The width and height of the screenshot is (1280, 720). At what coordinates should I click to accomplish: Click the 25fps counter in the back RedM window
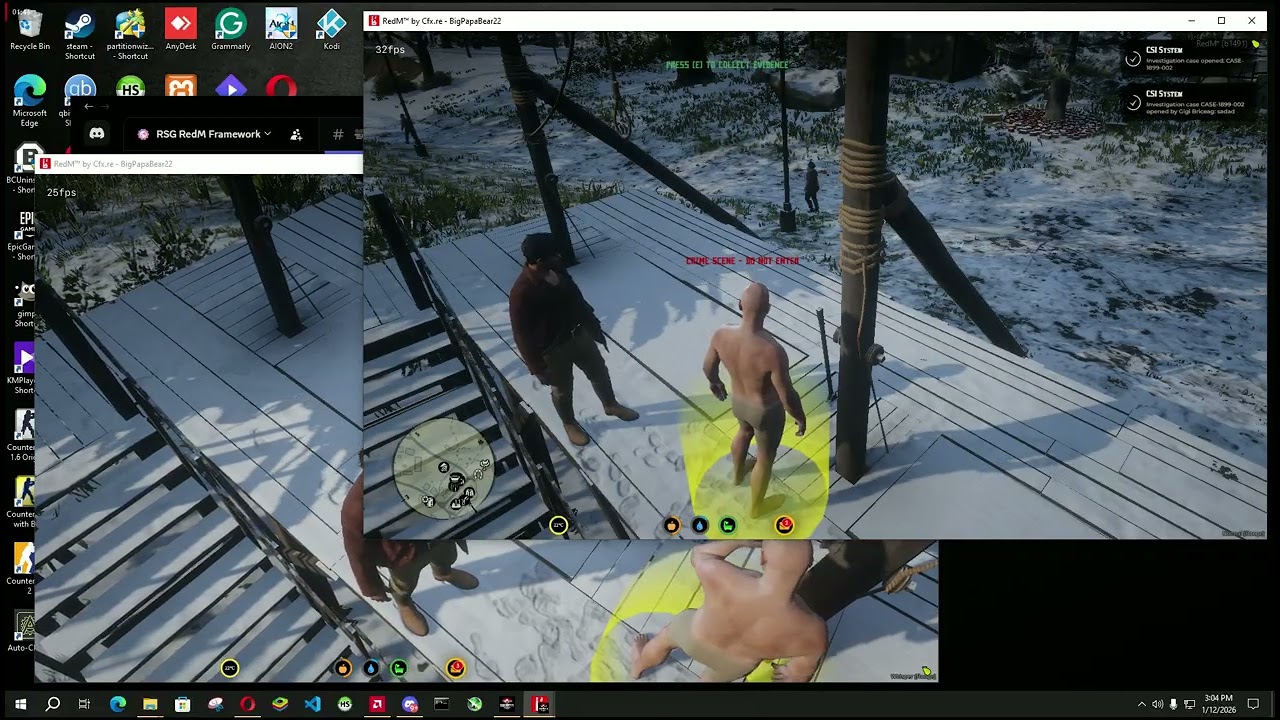(x=61, y=193)
